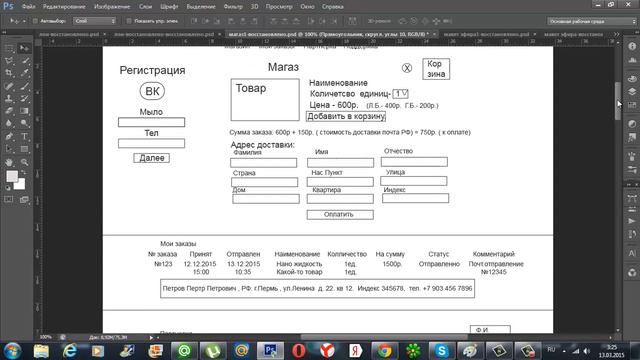Image resolution: width=640 pixels, height=360 pixels.
Task: Open the Просмотр menu
Action: [279, 7]
